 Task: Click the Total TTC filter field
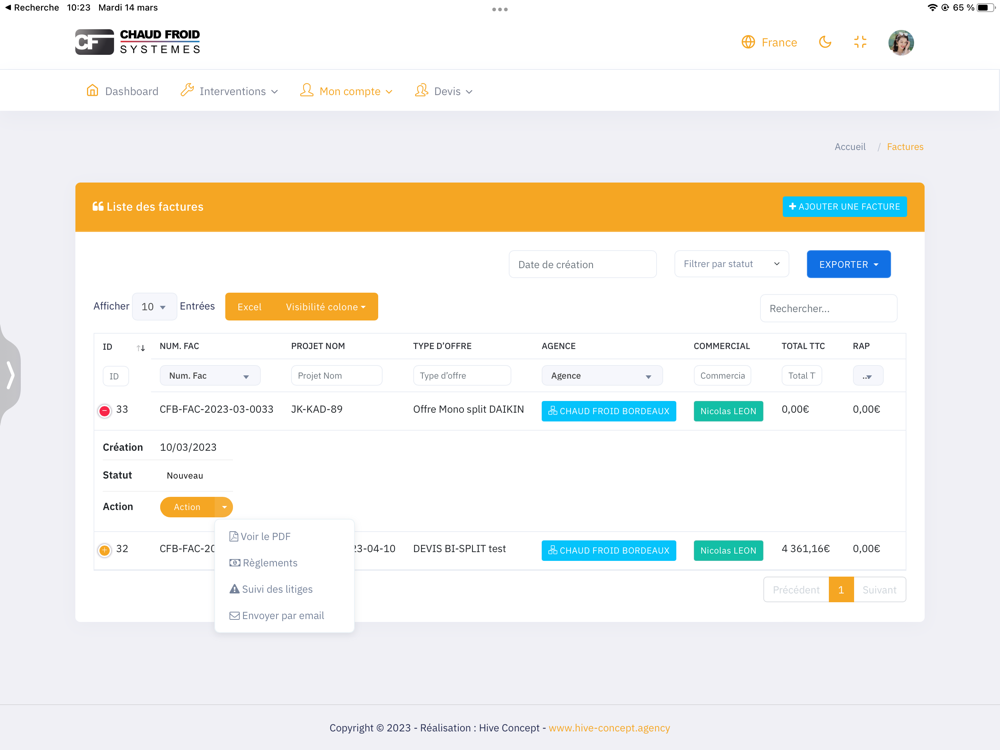(802, 376)
